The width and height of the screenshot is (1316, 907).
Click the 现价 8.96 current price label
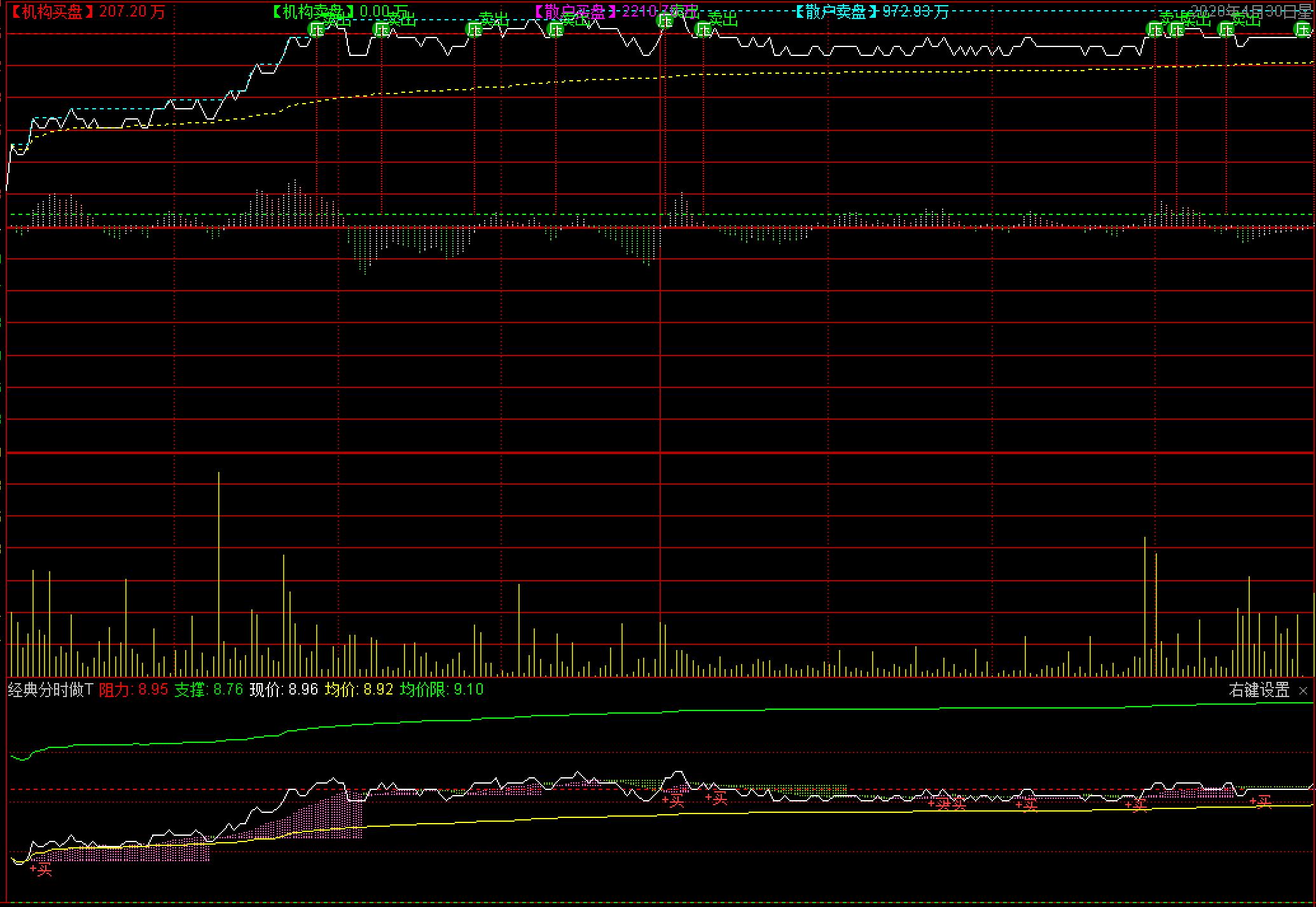(283, 690)
